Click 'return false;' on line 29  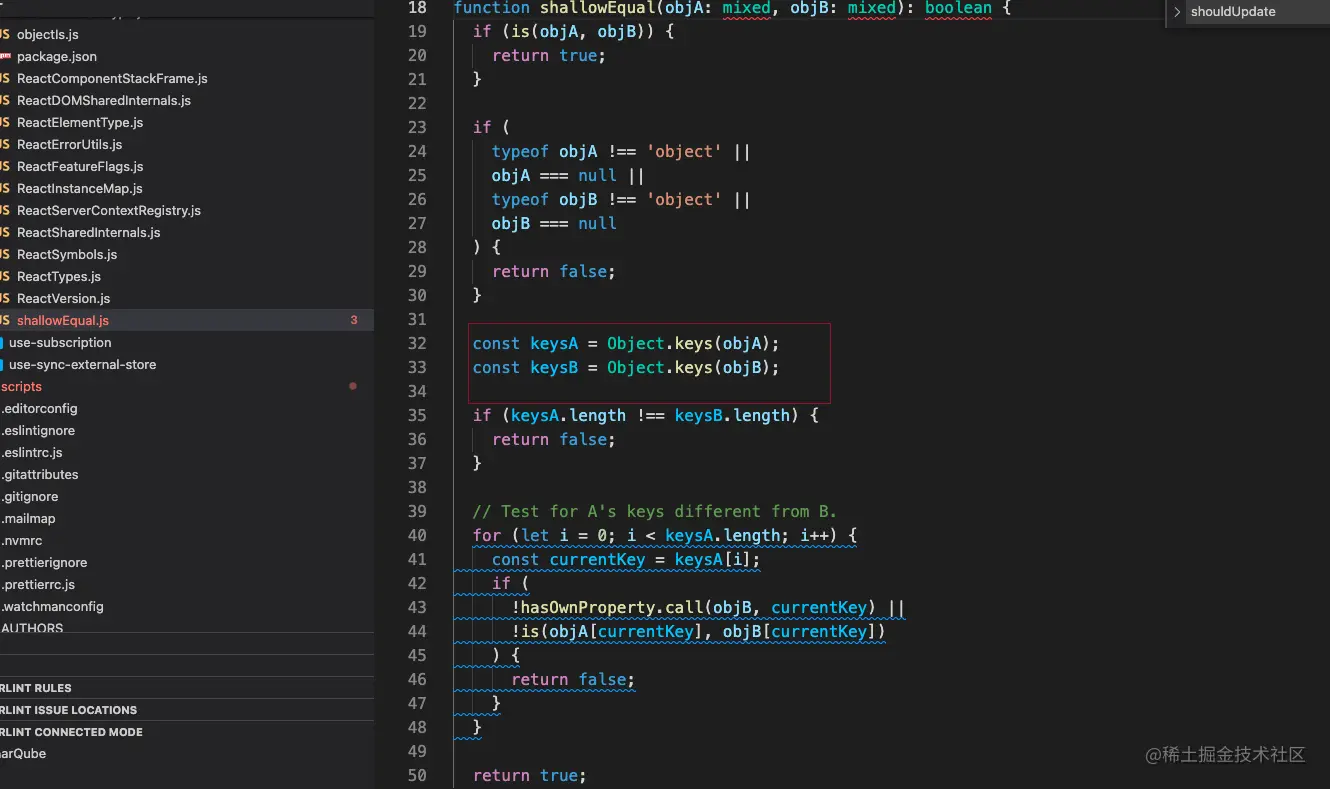tap(553, 271)
